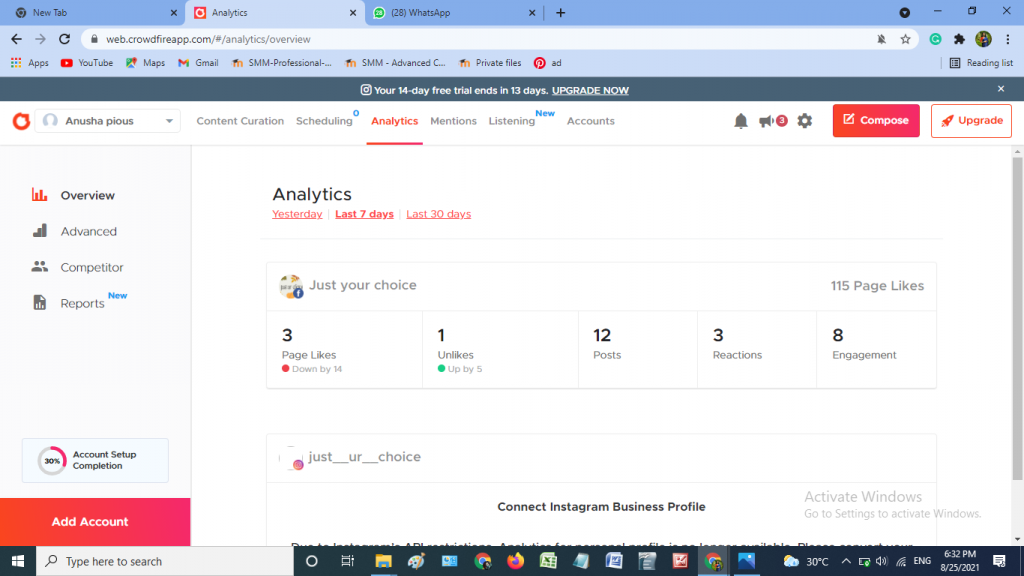Click the Just your choice page avatar

pos(291,286)
